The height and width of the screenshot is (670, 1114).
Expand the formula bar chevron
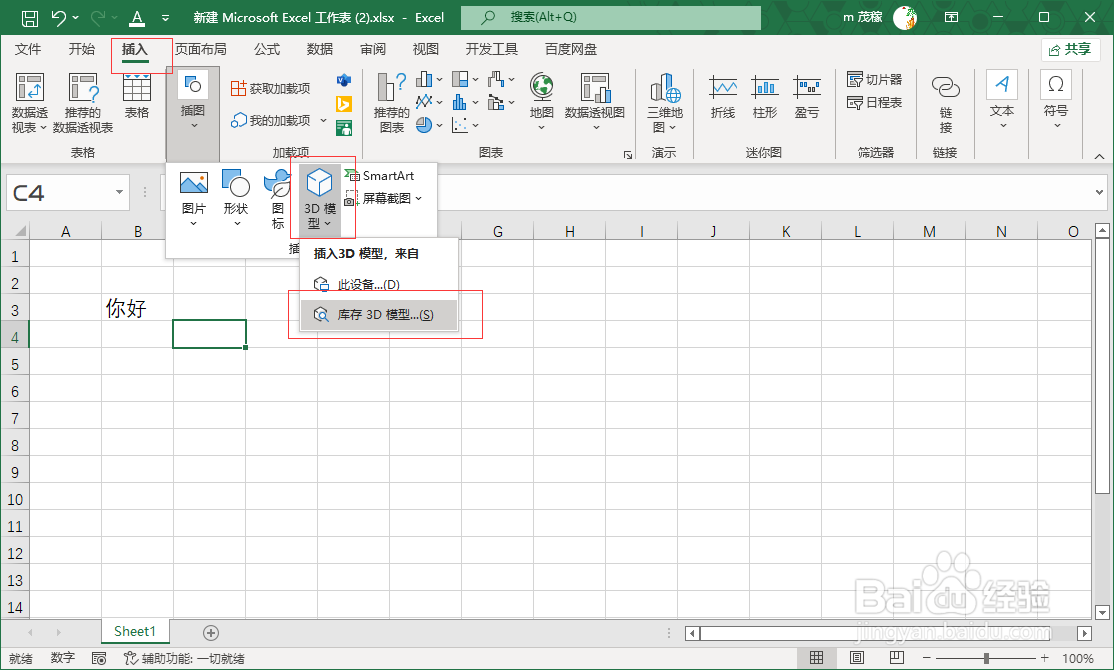pos(1099,192)
